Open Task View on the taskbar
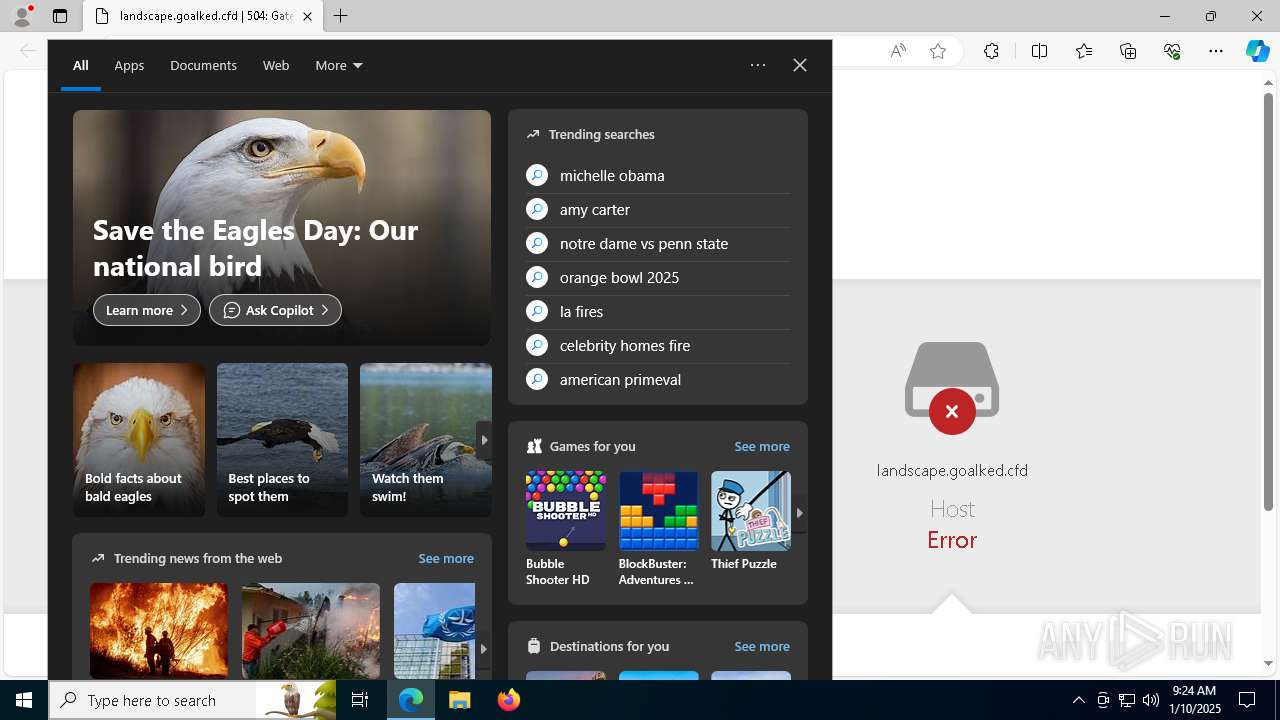The width and height of the screenshot is (1280, 720). (360, 700)
